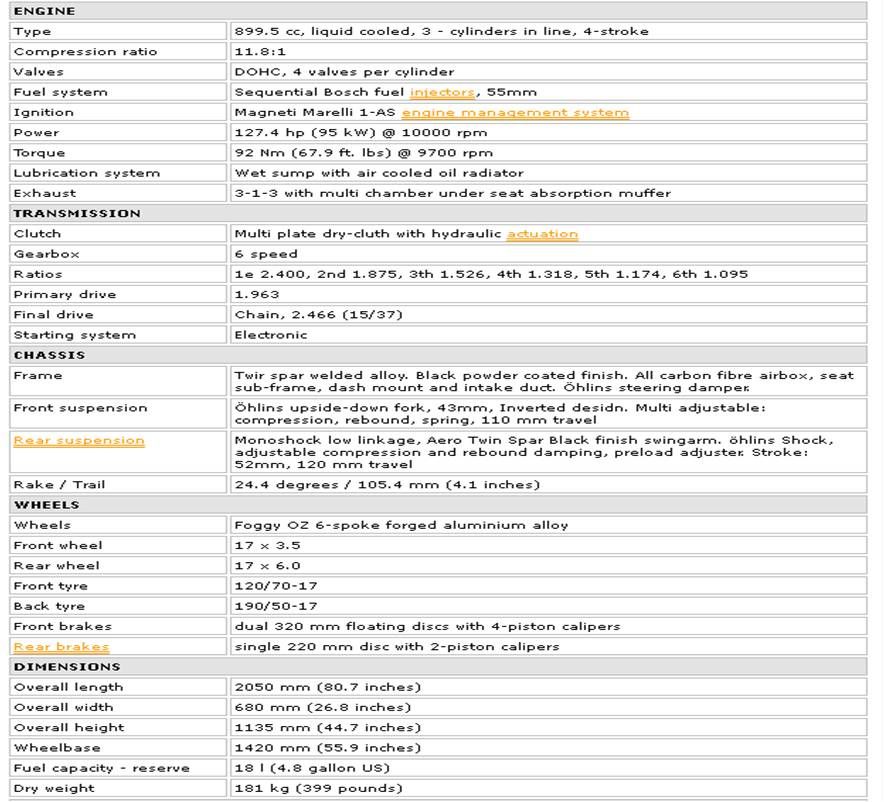Click the Frame description text
This screenshot has width=884, height=802.
point(543,381)
